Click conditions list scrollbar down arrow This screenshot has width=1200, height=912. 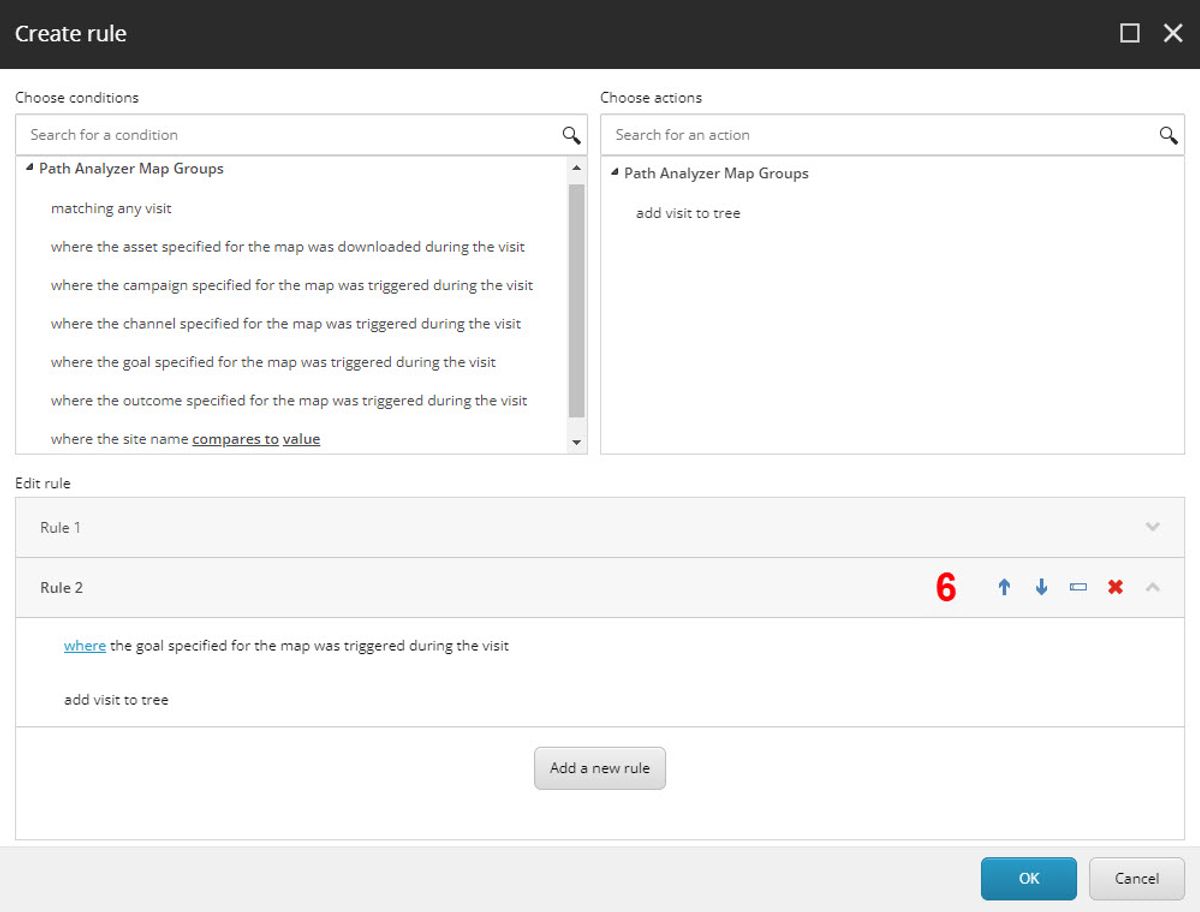click(576, 442)
